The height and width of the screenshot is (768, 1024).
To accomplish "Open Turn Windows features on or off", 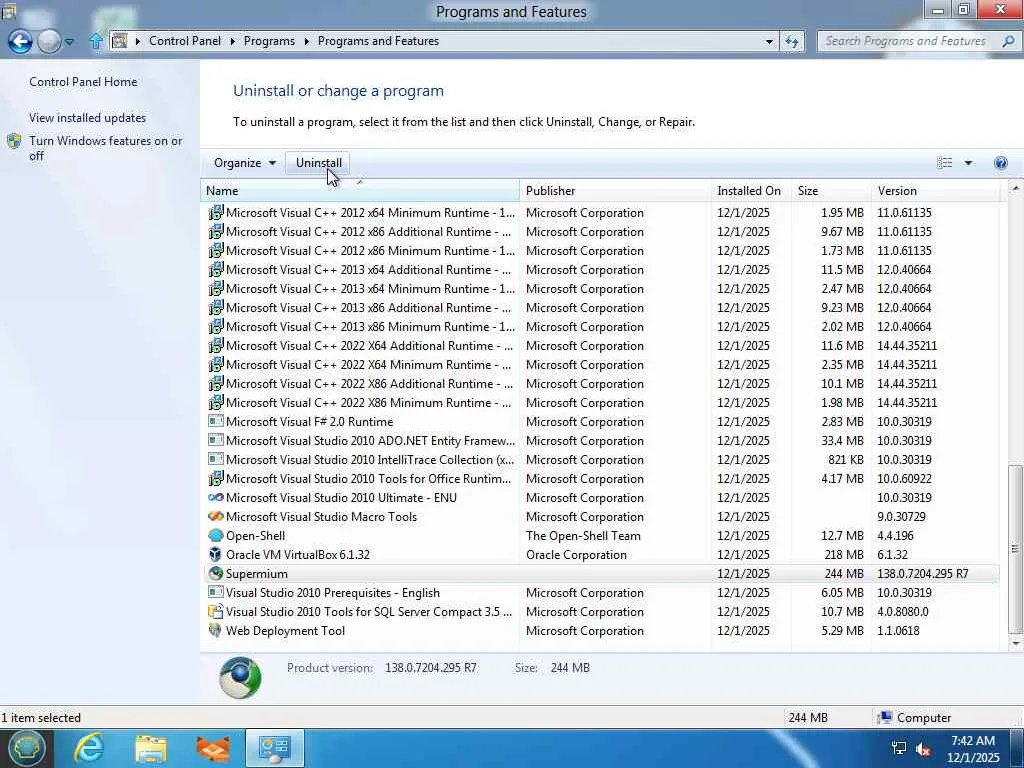I will coord(106,148).
